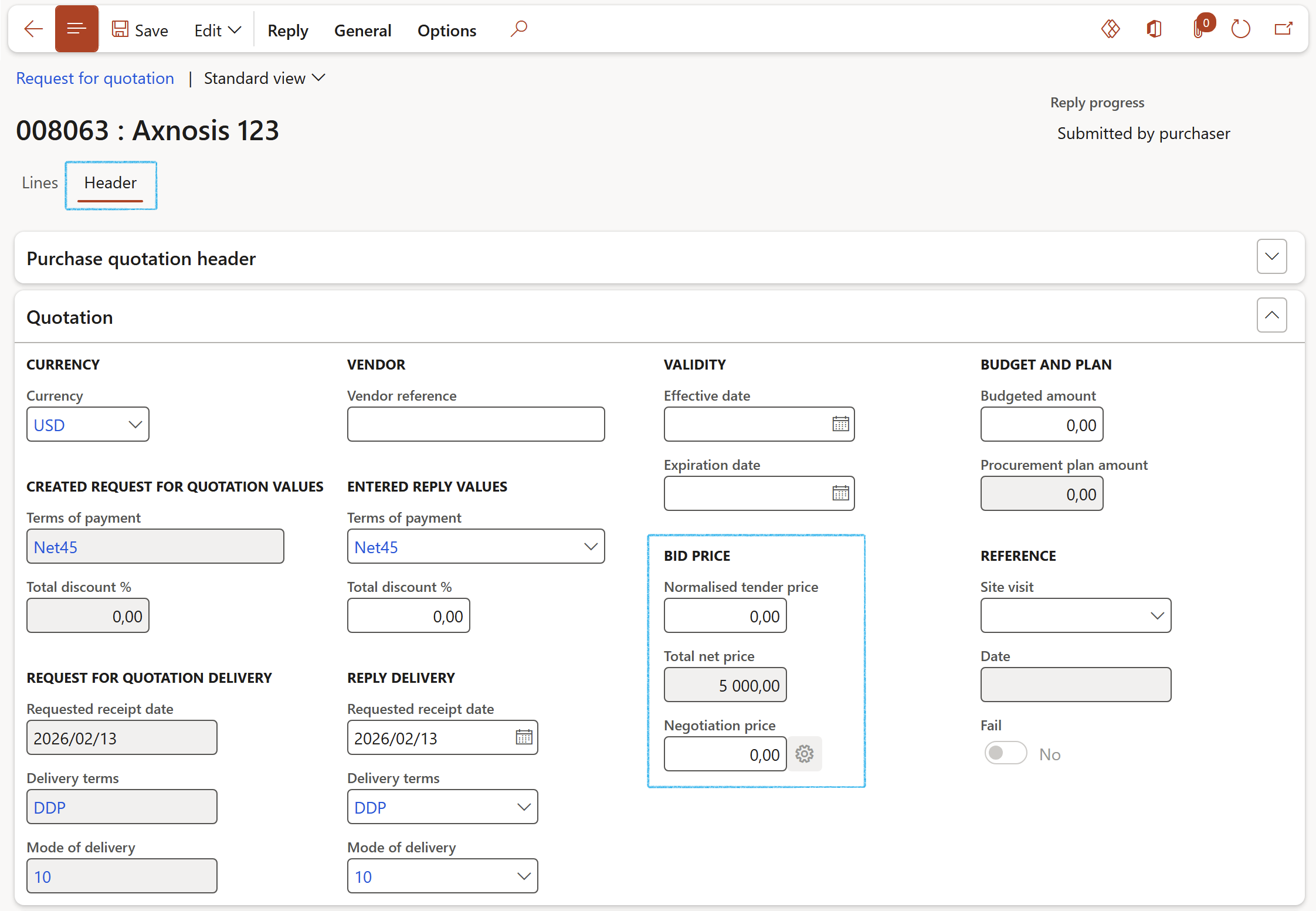
Task: Switch to the Lines tab
Action: pyautogui.click(x=39, y=183)
